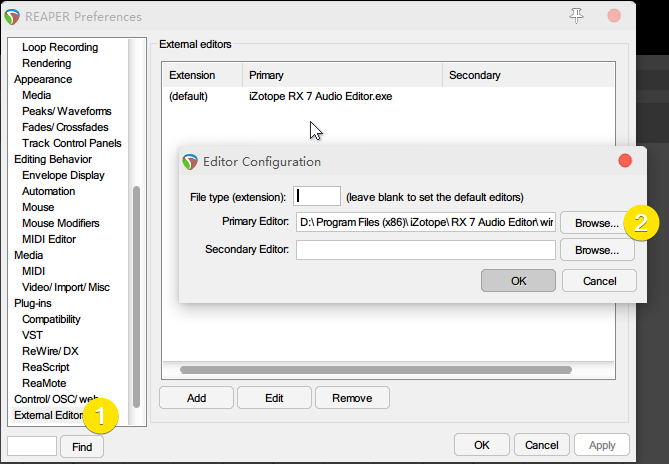Open ReaMote settings
This screenshot has width=669, height=464.
[x=44, y=383]
